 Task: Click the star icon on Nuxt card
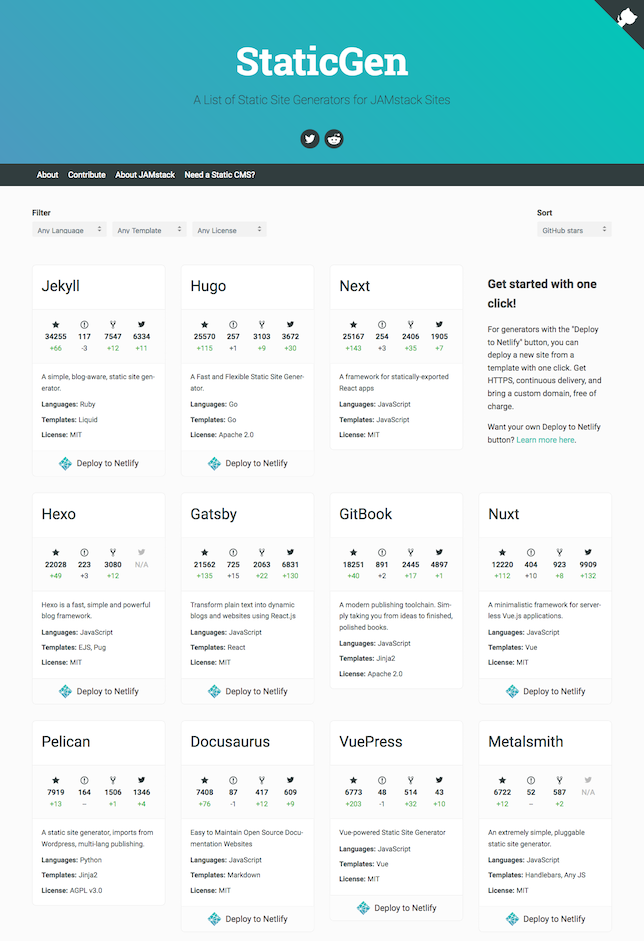pos(502,553)
